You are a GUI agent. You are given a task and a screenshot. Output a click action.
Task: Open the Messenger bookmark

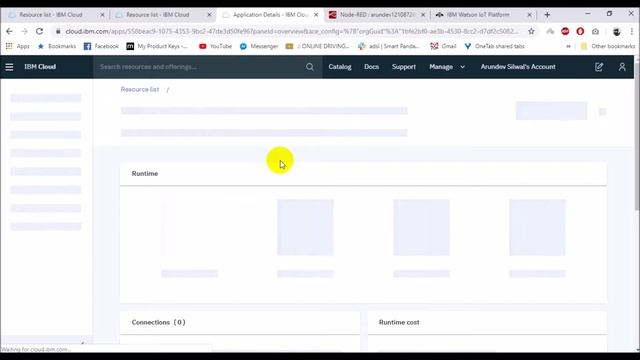(259, 46)
